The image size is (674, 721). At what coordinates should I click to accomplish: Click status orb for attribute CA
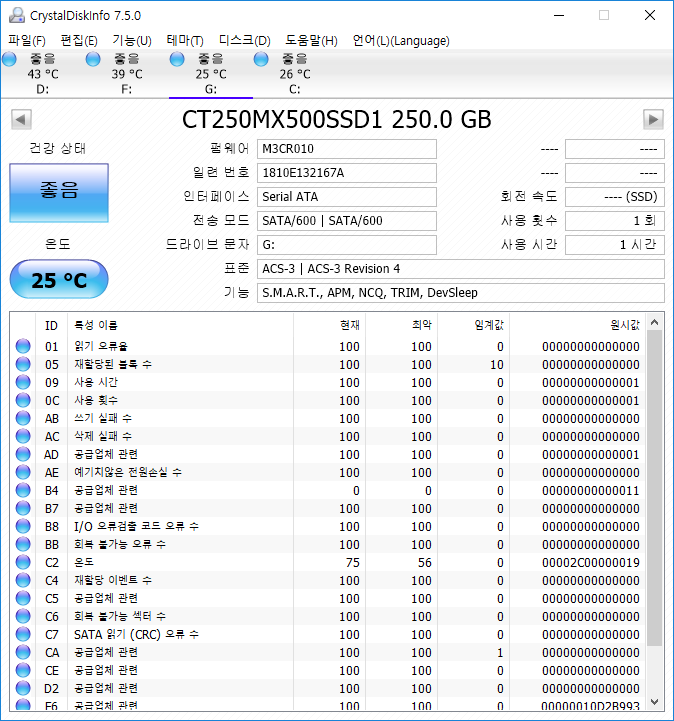(x=23, y=652)
